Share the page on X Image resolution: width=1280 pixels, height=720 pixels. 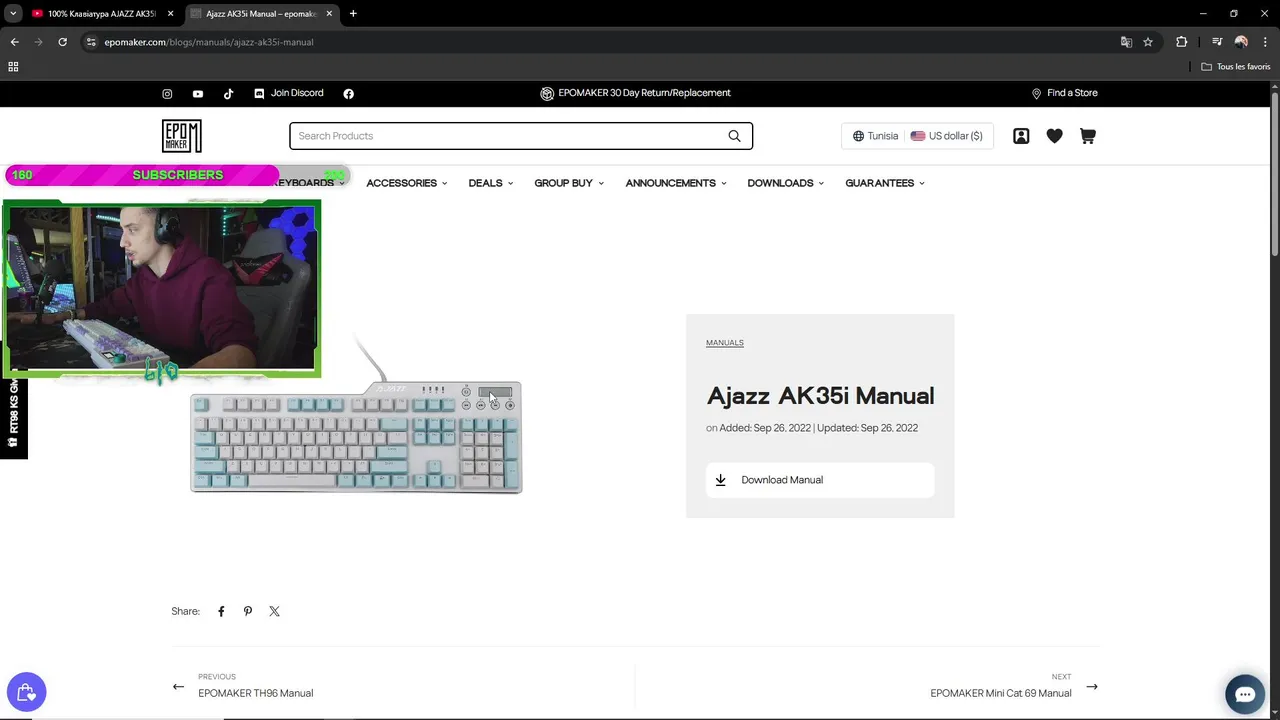(x=274, y=611)
